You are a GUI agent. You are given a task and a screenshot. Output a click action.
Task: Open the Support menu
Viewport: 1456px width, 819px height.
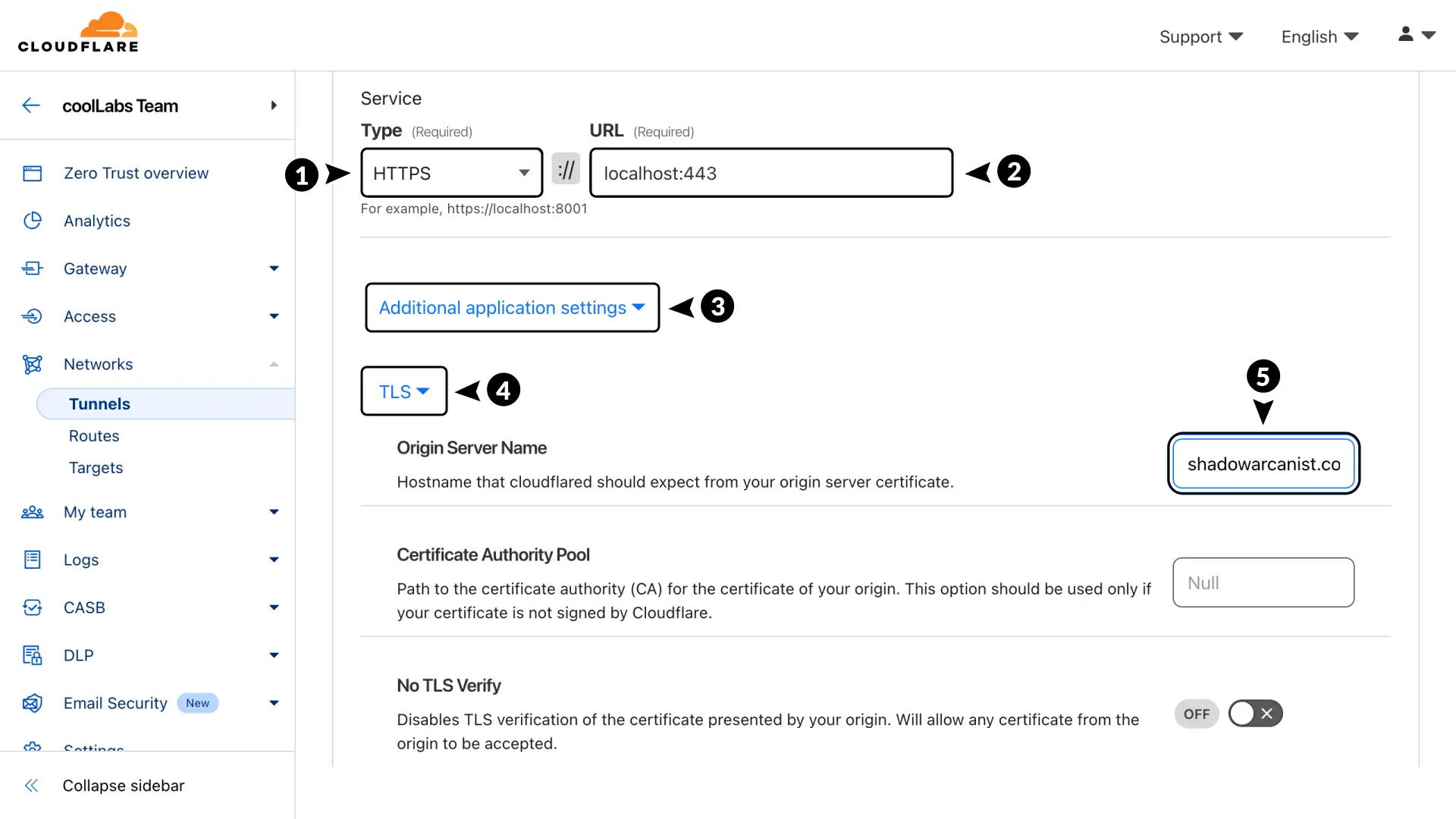pos(1200,36)
